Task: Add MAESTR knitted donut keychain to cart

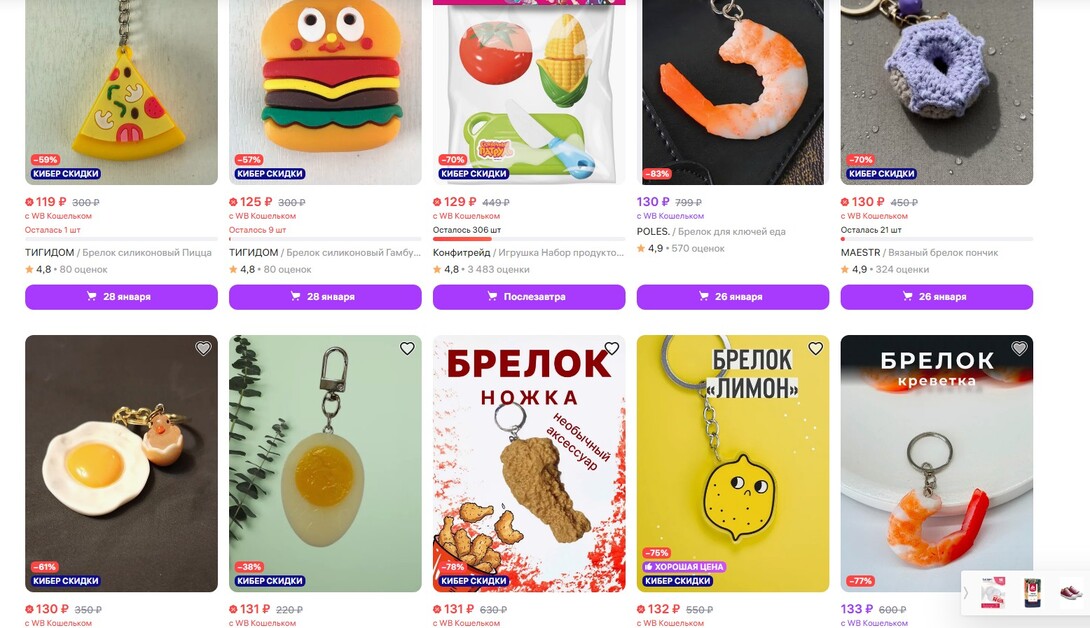Action: [936, 297]
